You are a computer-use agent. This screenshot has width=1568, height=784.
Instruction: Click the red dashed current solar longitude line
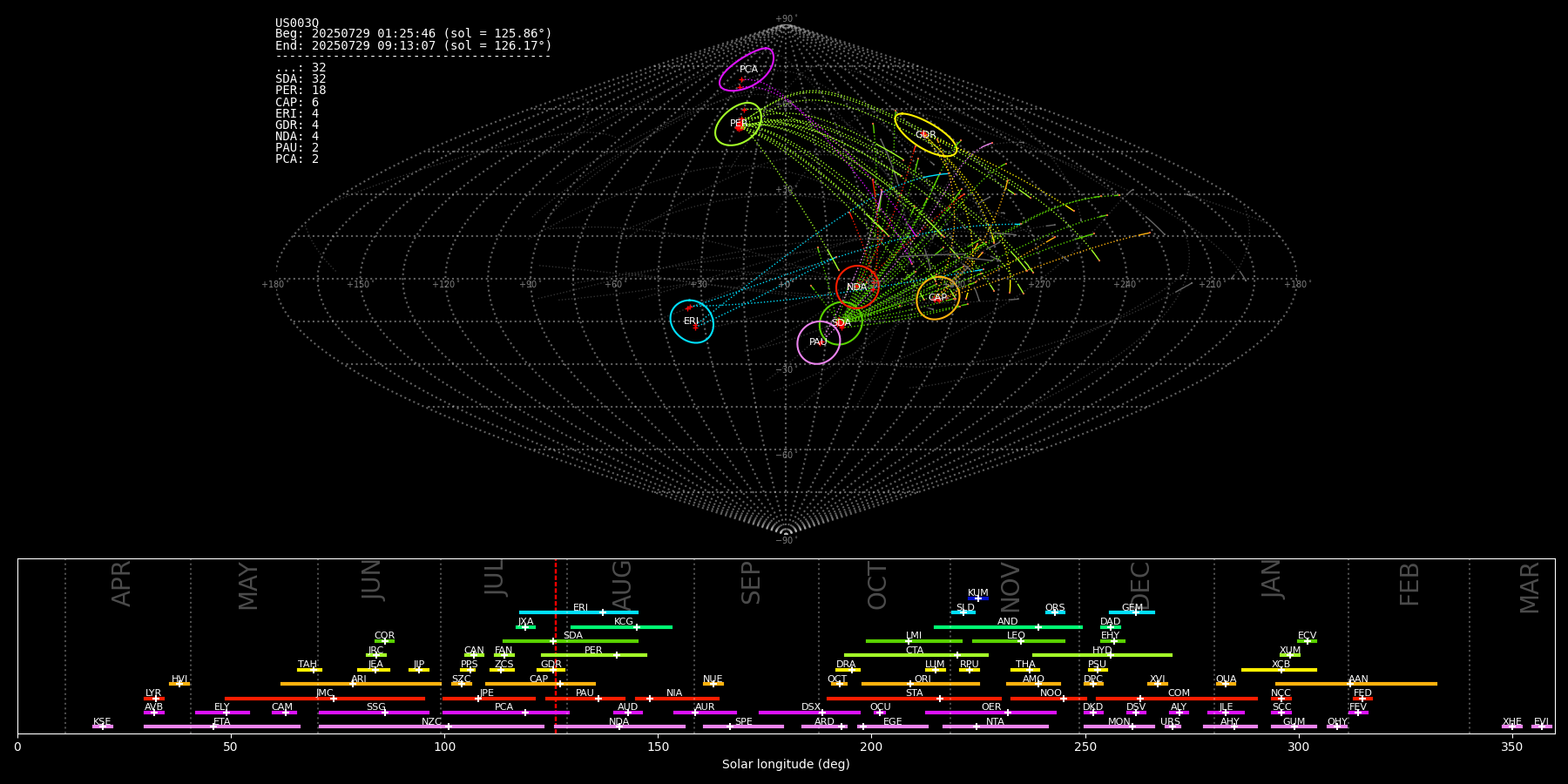[x=556, y=645]
